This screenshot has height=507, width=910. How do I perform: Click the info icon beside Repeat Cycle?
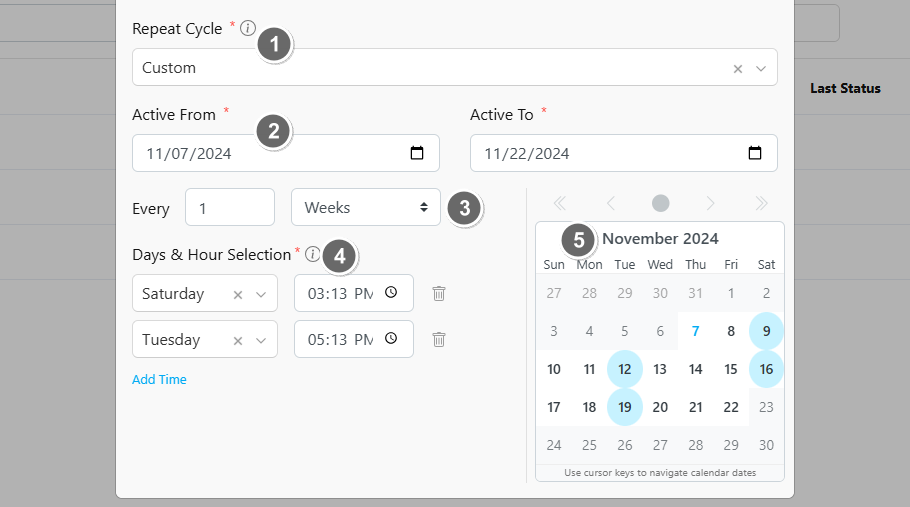pos(248,29)
